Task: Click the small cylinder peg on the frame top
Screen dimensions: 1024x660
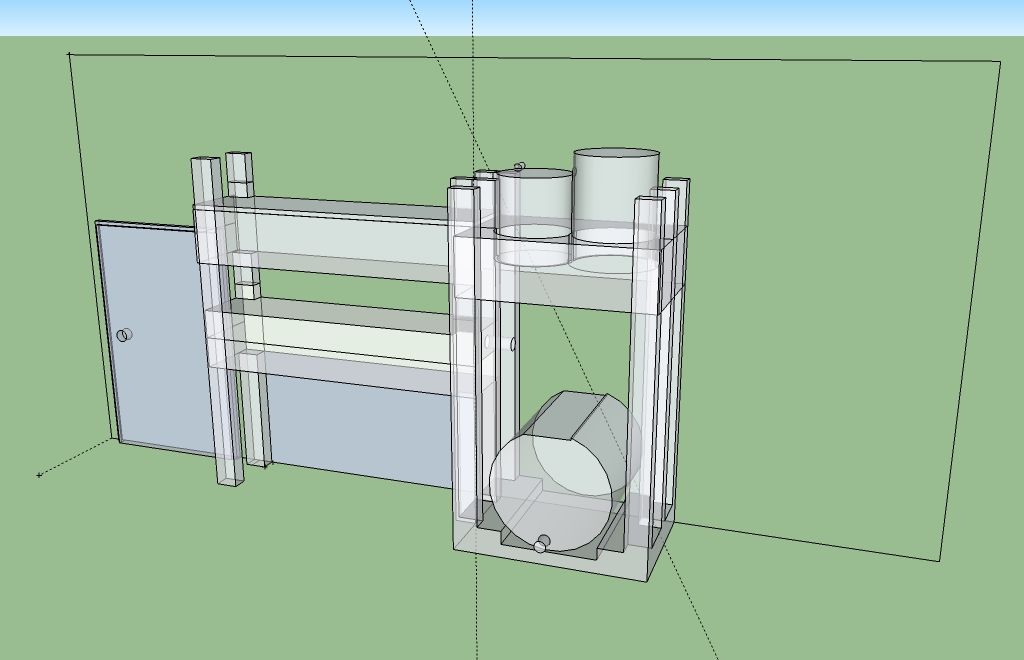Action: [x=518, y=165]
